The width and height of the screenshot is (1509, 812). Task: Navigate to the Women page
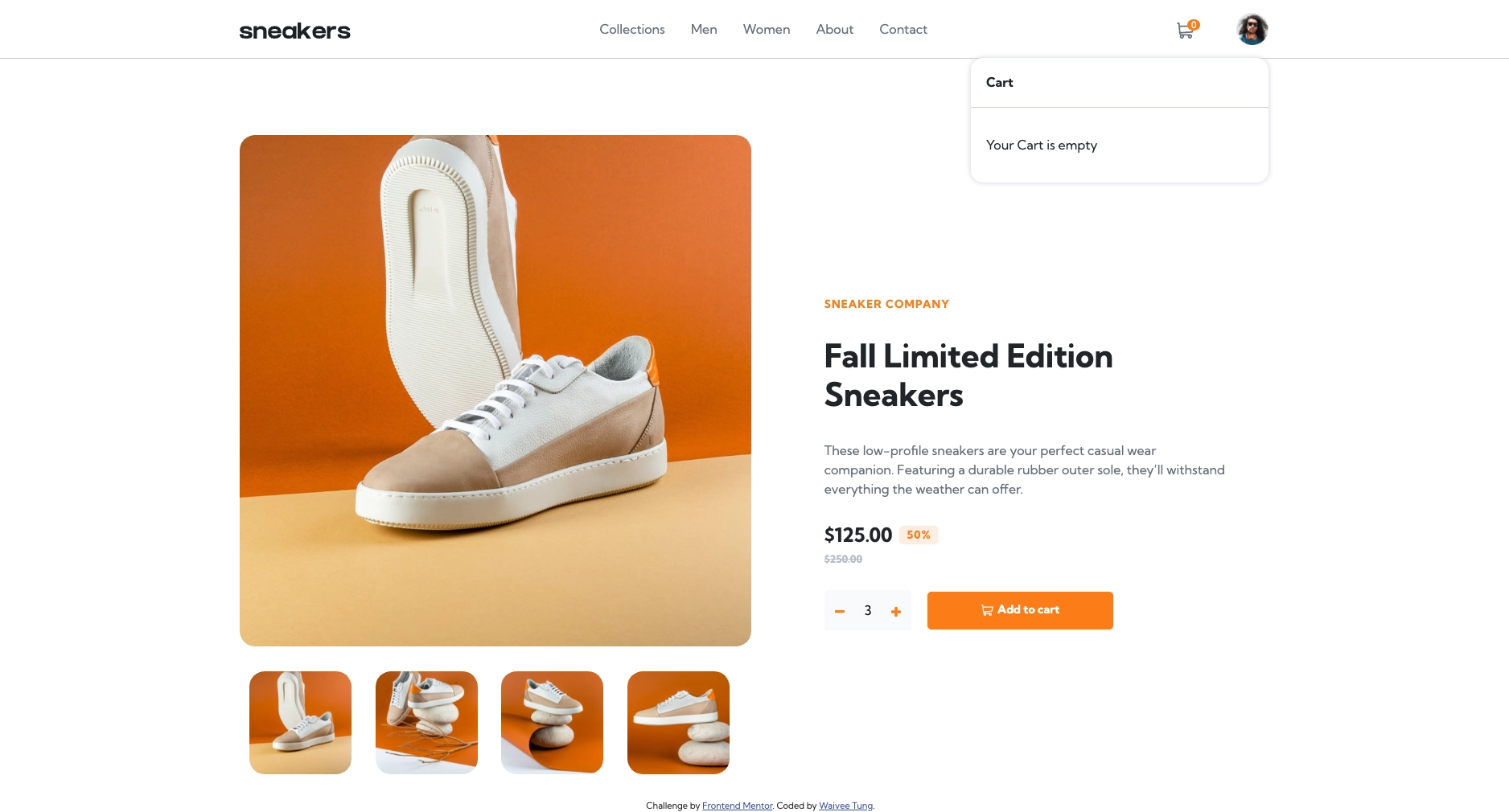pos(767,30)
